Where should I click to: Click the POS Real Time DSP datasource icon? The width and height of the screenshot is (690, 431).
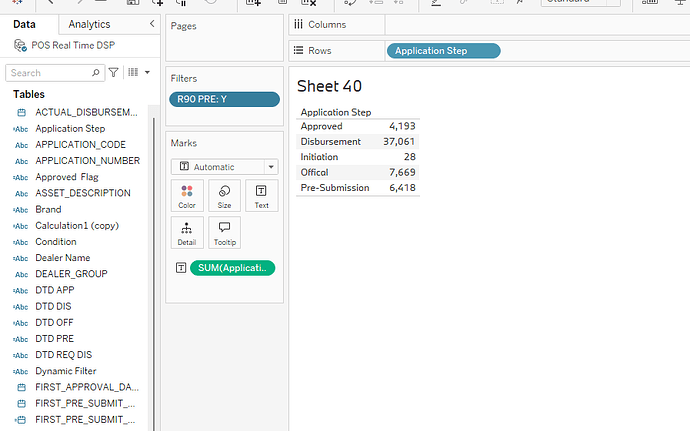tap(20, 45)
